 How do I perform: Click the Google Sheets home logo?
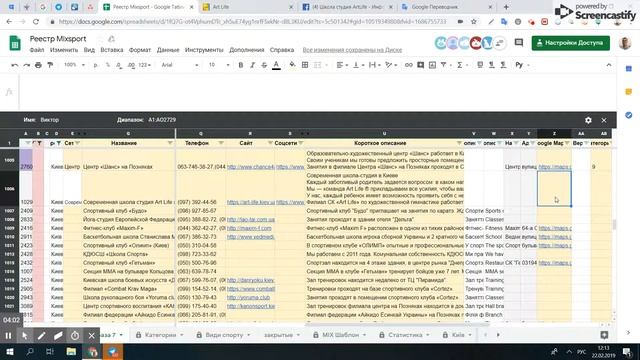15,43
